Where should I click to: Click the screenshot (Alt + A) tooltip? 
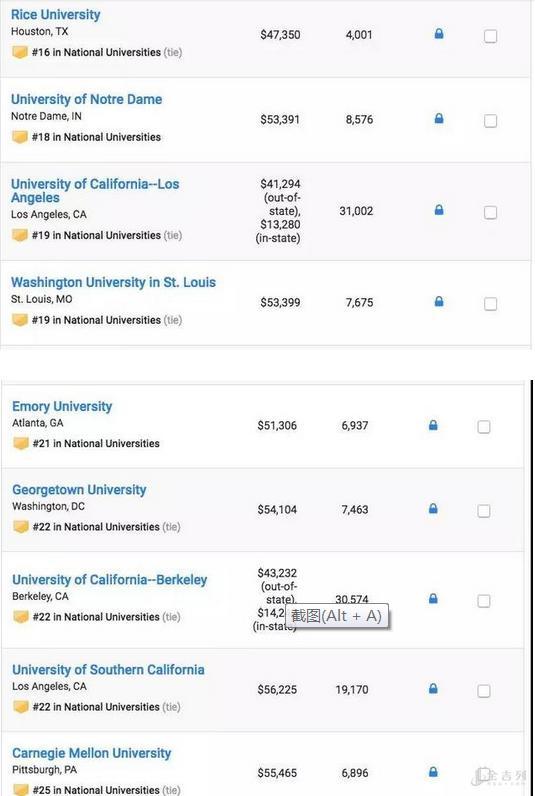(337, 615)
